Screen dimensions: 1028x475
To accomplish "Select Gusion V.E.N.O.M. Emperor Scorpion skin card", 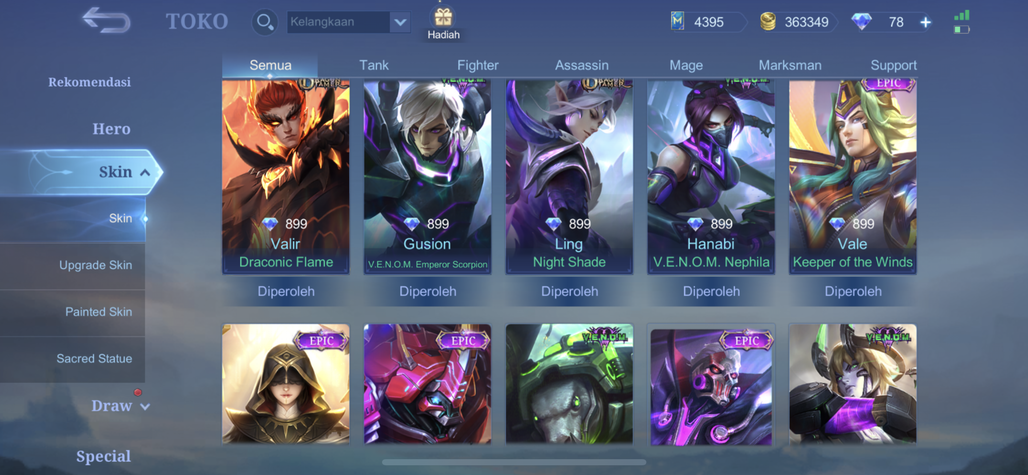I will click(427, 177).
